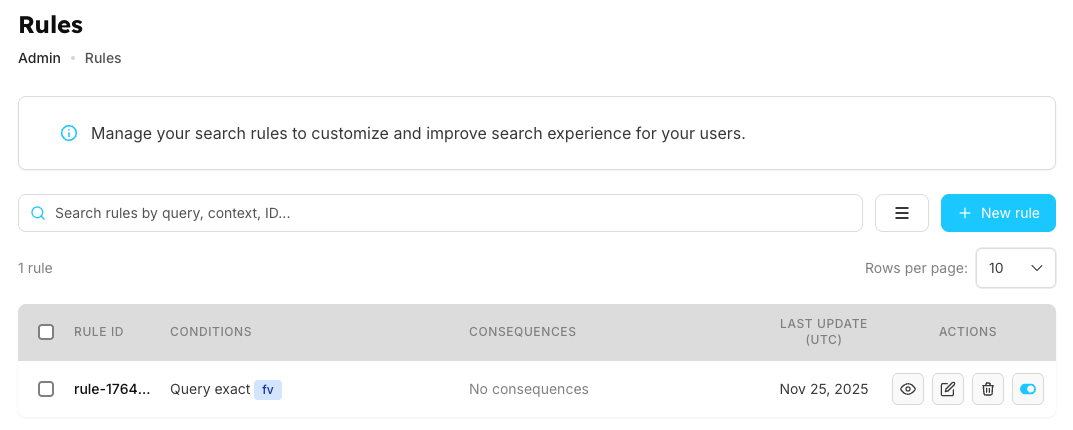Click the Last Update (UTC) column header
The width and height of the screenshot is (1073, 430).
824,332
